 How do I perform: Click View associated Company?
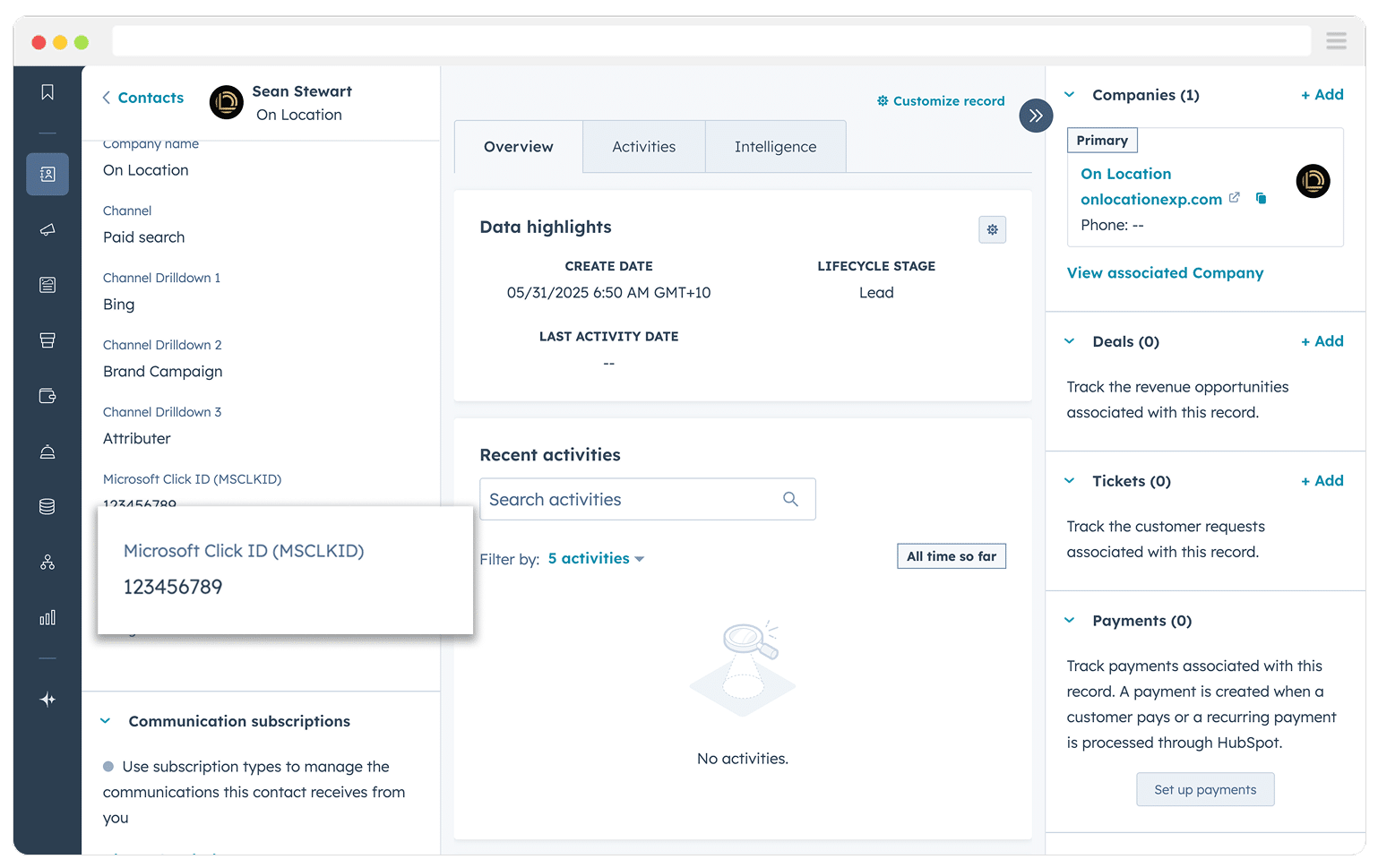pyautogui.click(x=1165, y=272)
